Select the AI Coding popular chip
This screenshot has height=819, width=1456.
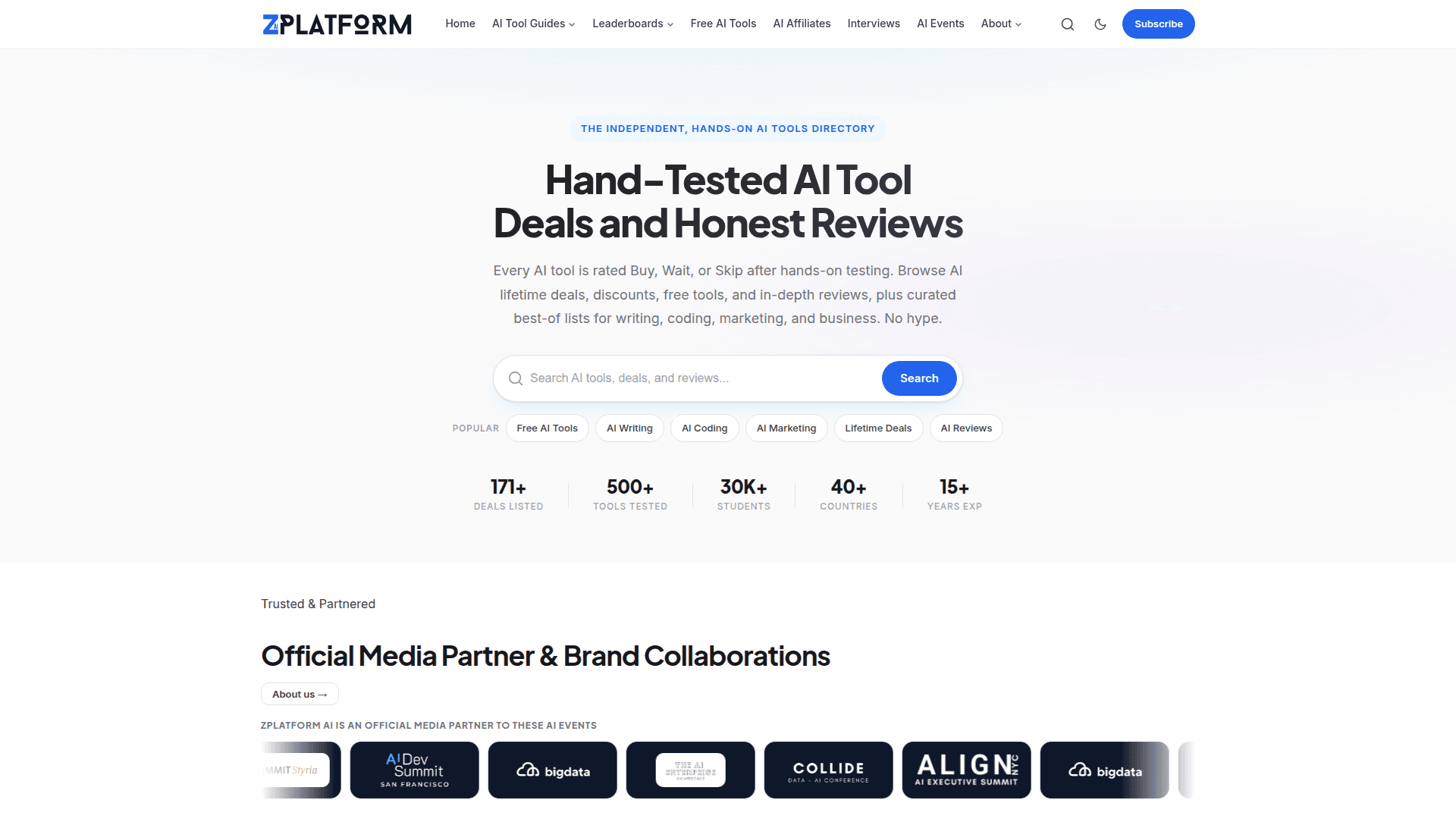[x=704, y=428]
